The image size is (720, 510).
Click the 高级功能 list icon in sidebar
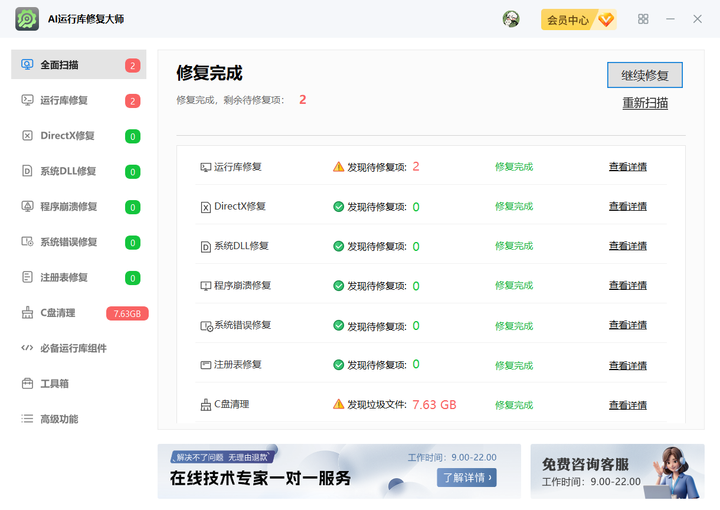tap(27, 419)
